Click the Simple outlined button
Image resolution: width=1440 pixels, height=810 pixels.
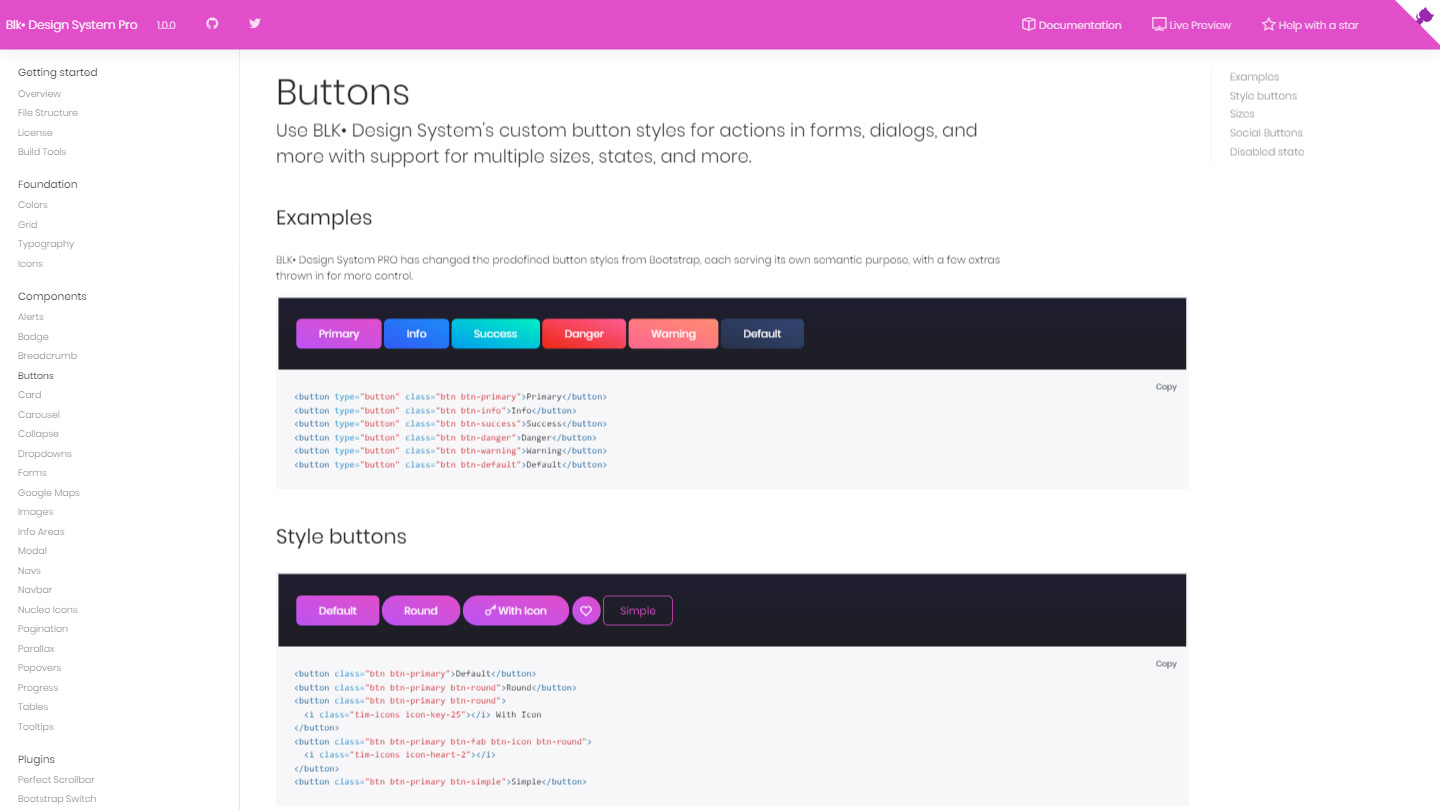[x=638, y=611]
